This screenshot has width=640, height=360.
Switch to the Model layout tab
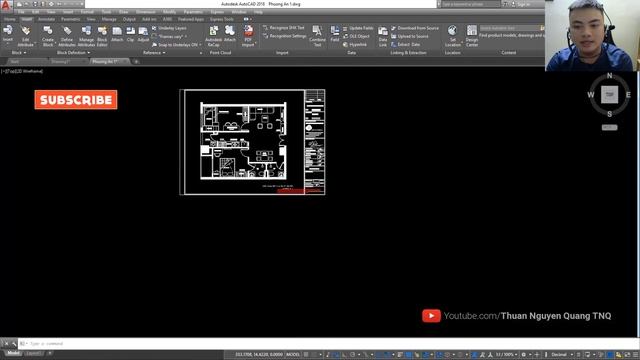click(13, 353)
